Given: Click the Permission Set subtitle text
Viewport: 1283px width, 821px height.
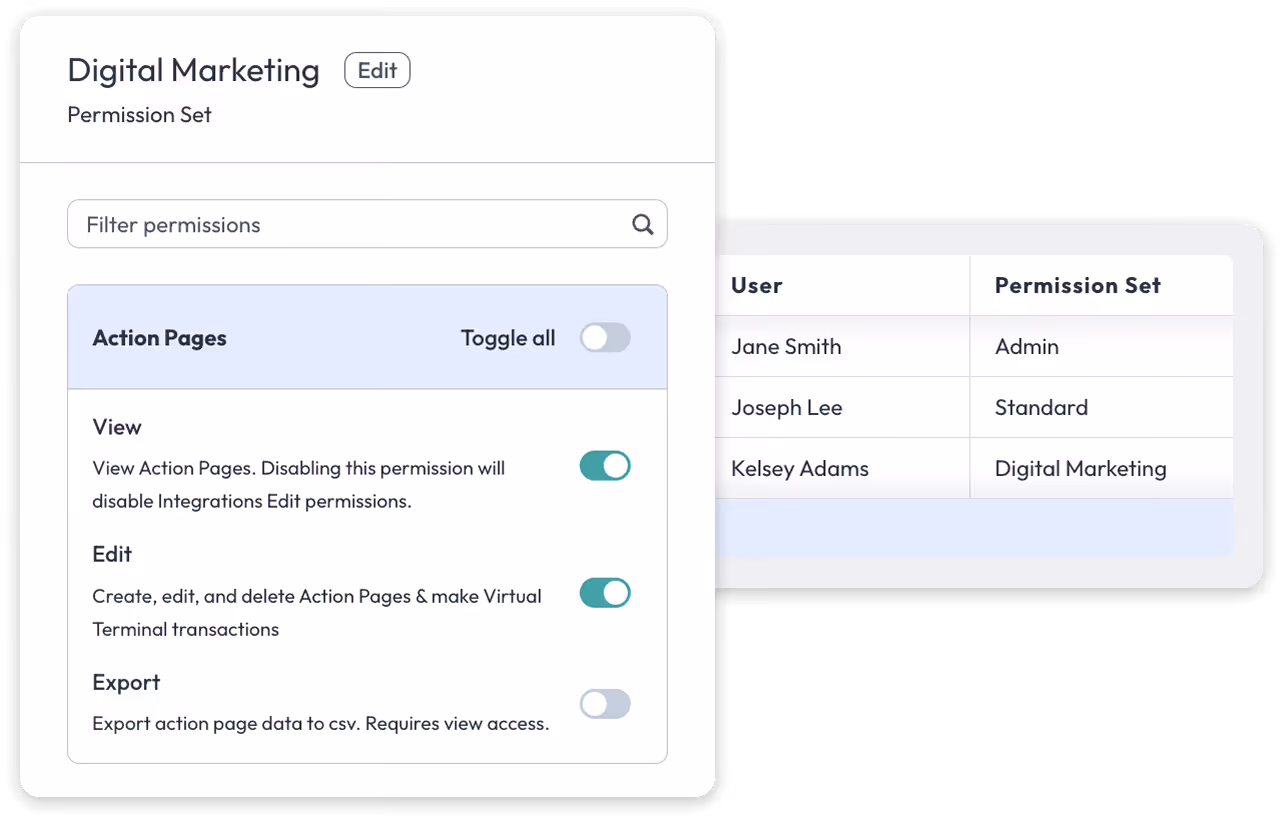Looking at the screenshot, I should pyautogui.click(x=139, y=115).
